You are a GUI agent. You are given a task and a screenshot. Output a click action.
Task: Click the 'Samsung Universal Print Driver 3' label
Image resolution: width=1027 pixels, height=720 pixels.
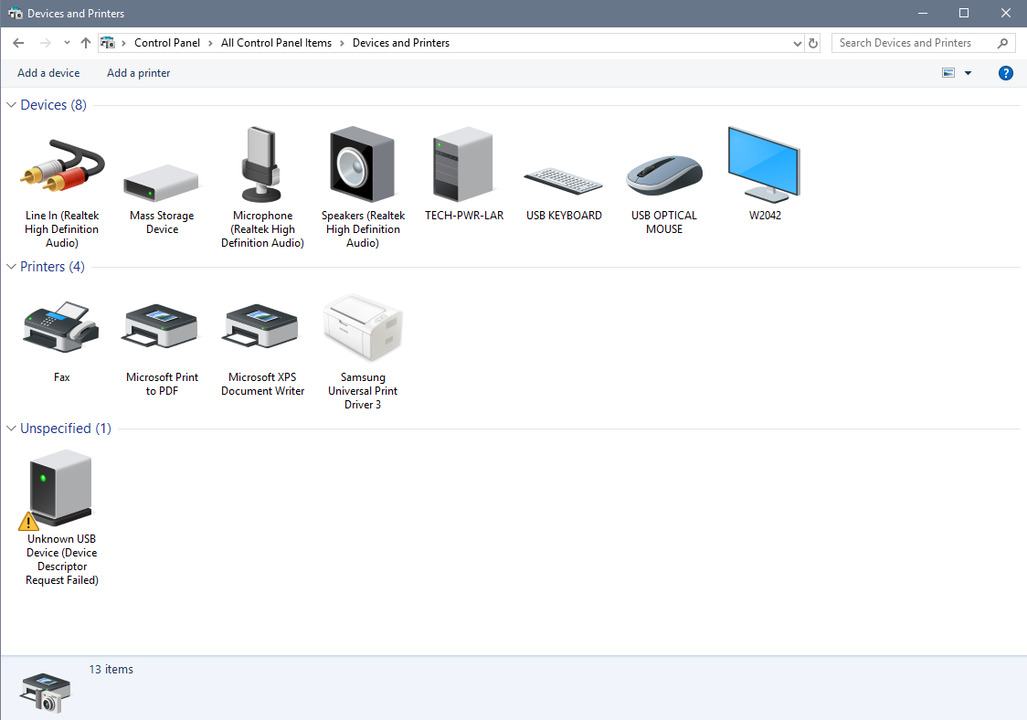[363, 390]
